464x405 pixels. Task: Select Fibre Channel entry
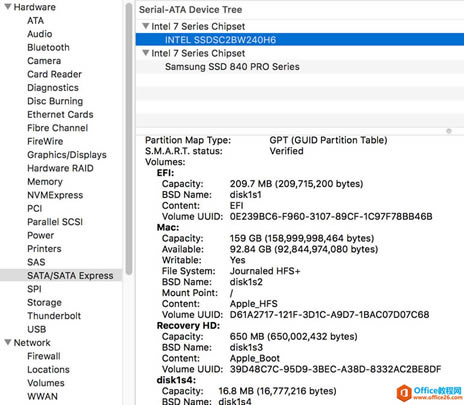(58, 128)
